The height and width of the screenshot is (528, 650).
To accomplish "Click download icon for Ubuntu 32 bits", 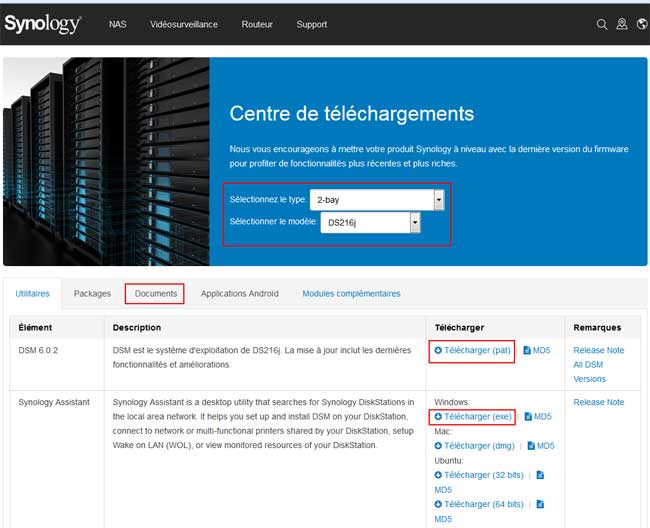I will [438, 475].
